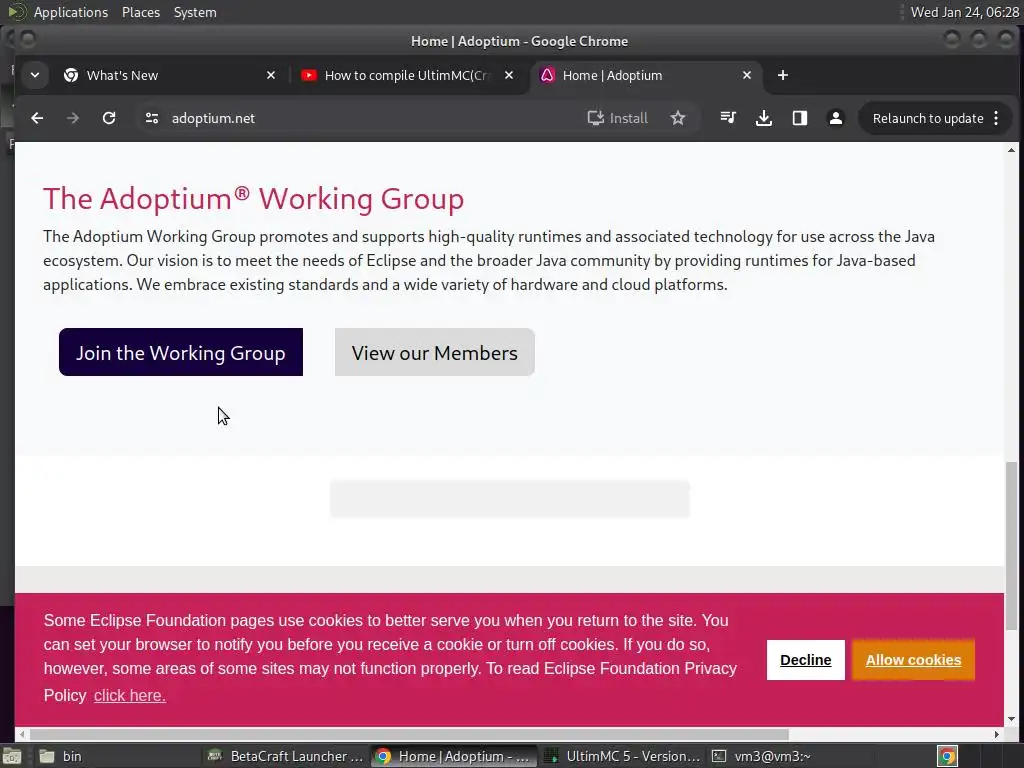Click Relaunch to update button
This screenshot has height=768, width=1024.
(x=927, y=118)
